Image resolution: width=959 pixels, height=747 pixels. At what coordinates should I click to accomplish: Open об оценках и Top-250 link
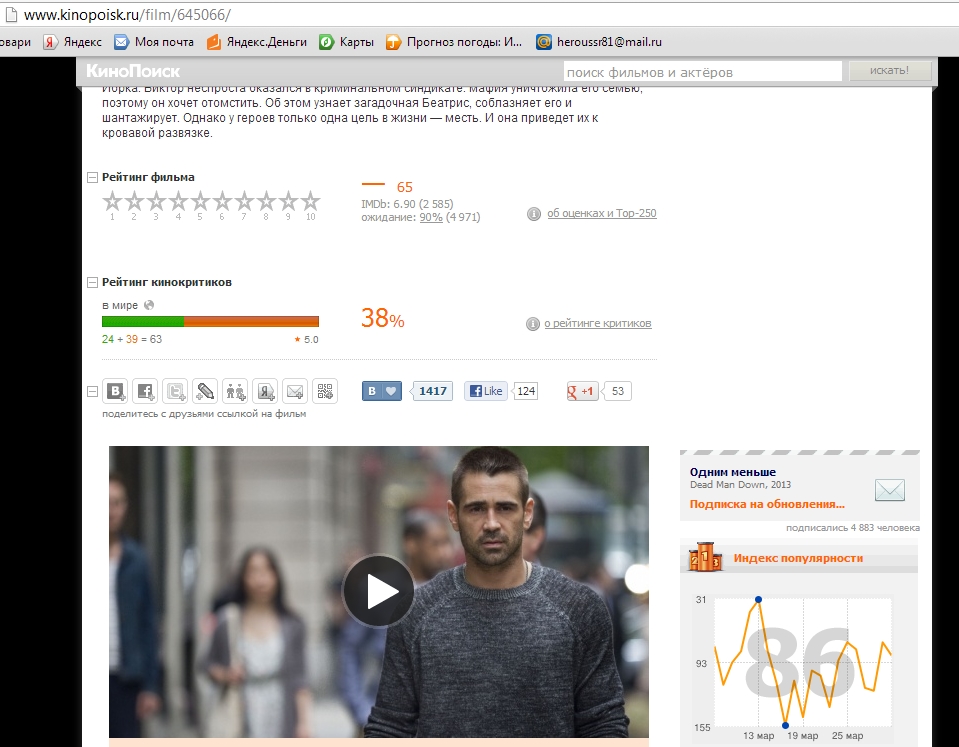(601, 213)
